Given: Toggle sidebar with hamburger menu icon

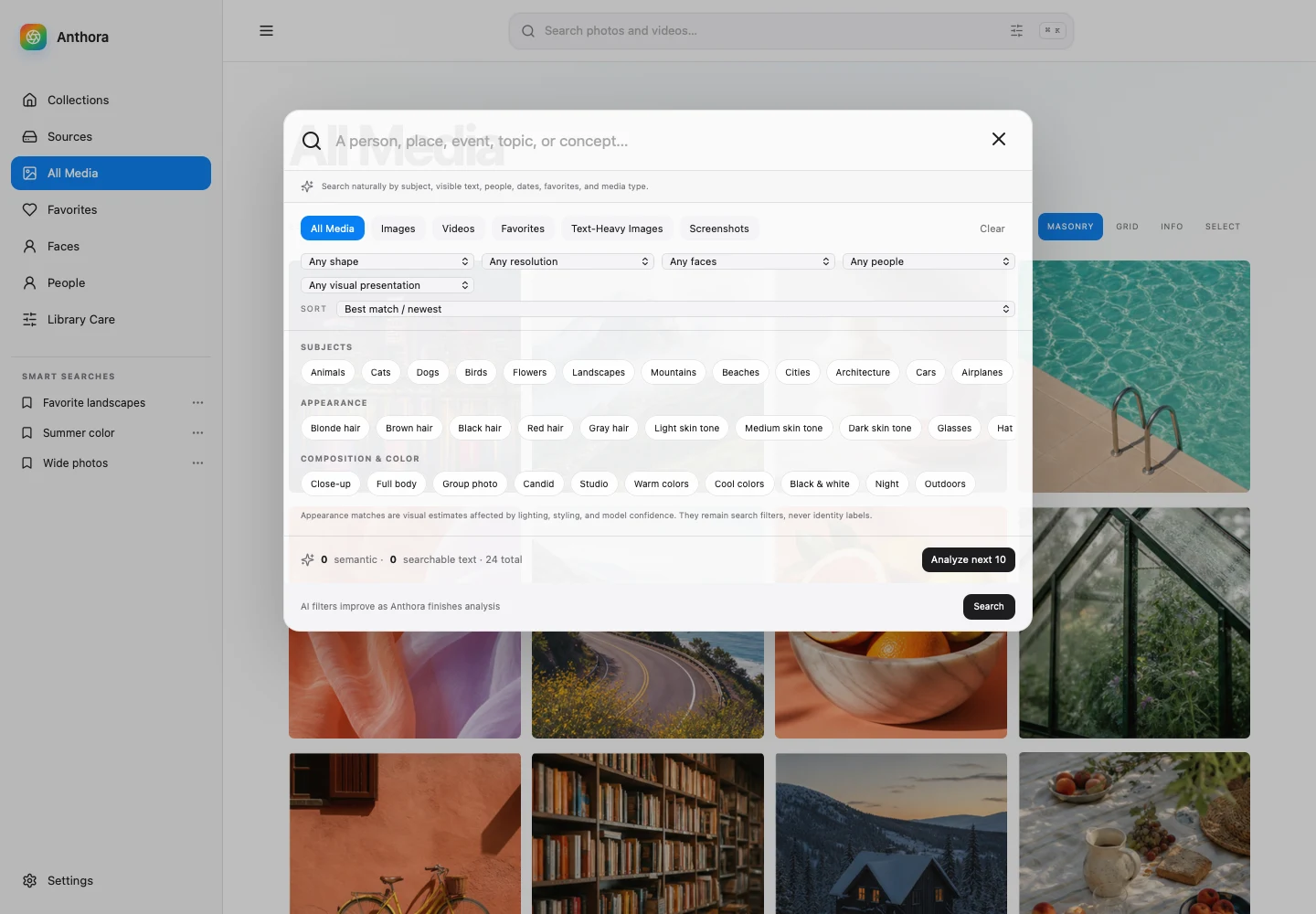Looking at the screenshot, I should 266,30.
